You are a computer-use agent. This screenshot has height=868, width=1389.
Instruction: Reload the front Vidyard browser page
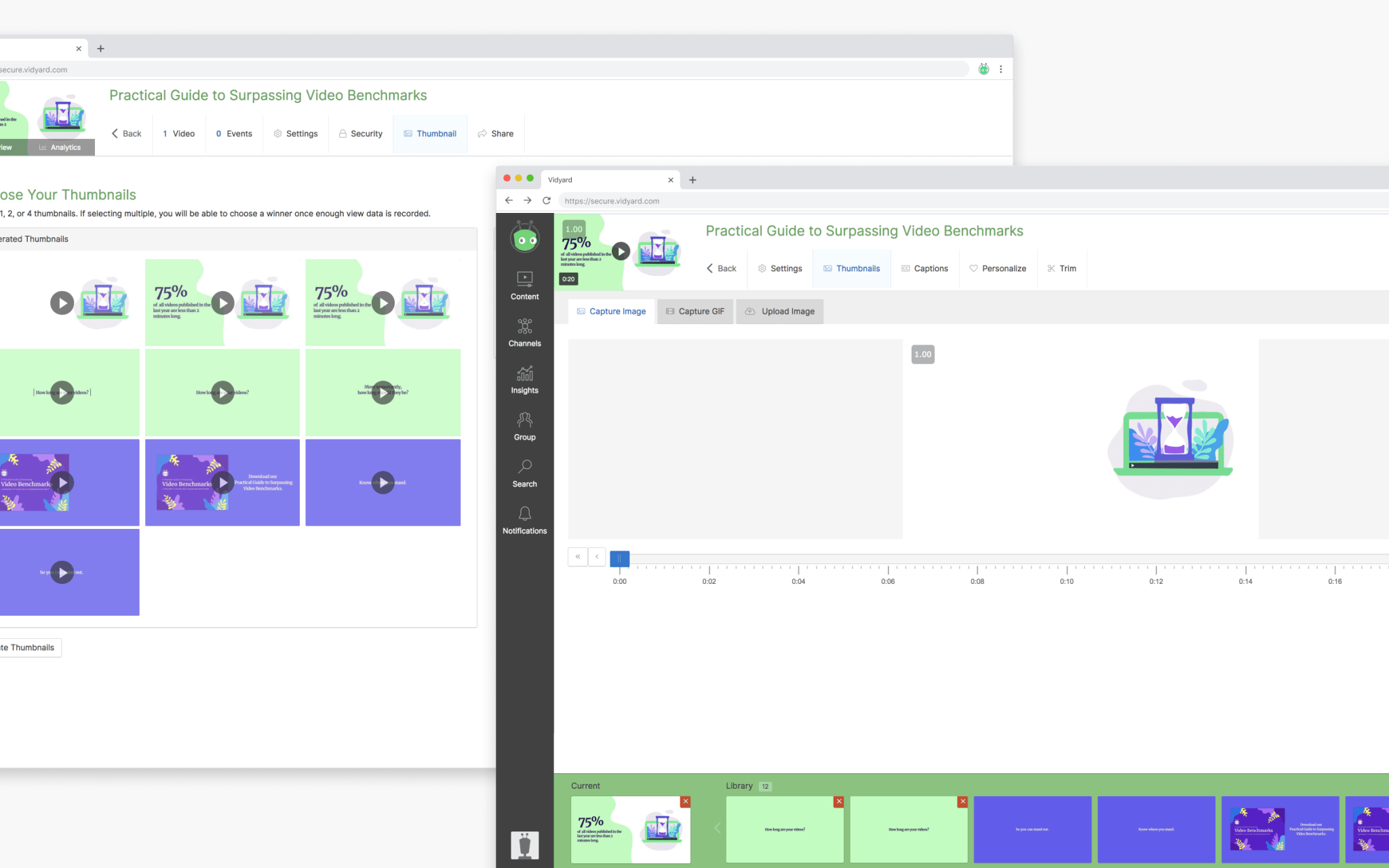[547, 201]
